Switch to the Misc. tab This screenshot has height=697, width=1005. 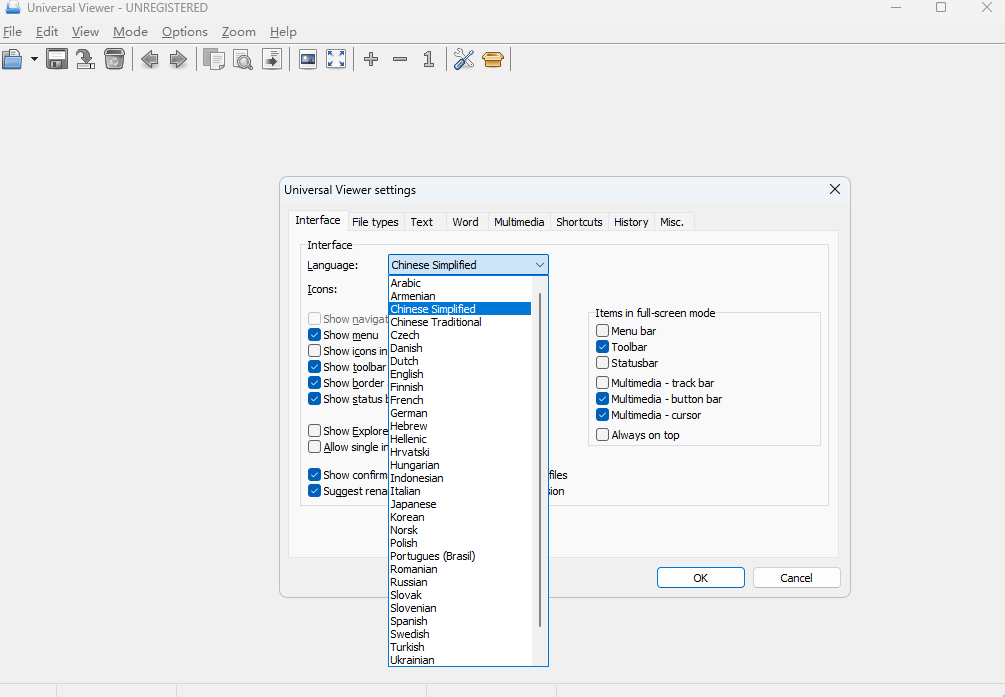coord(672,222)
